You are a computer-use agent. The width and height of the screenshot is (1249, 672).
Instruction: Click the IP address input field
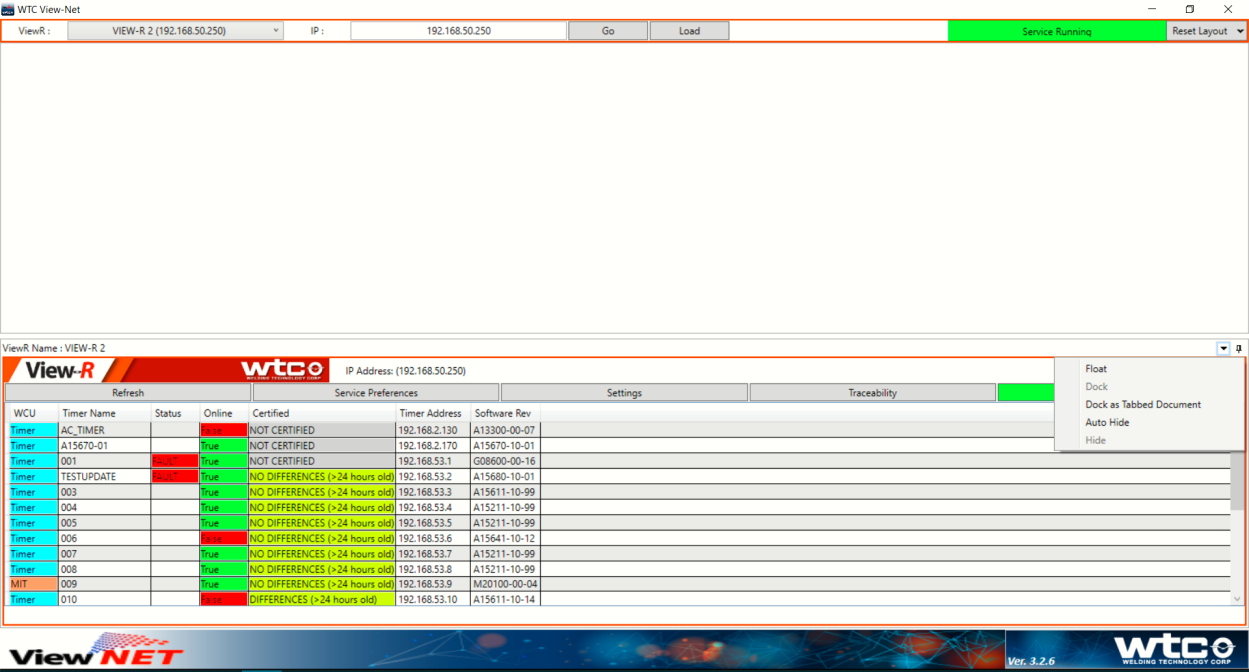coord(459,31)
